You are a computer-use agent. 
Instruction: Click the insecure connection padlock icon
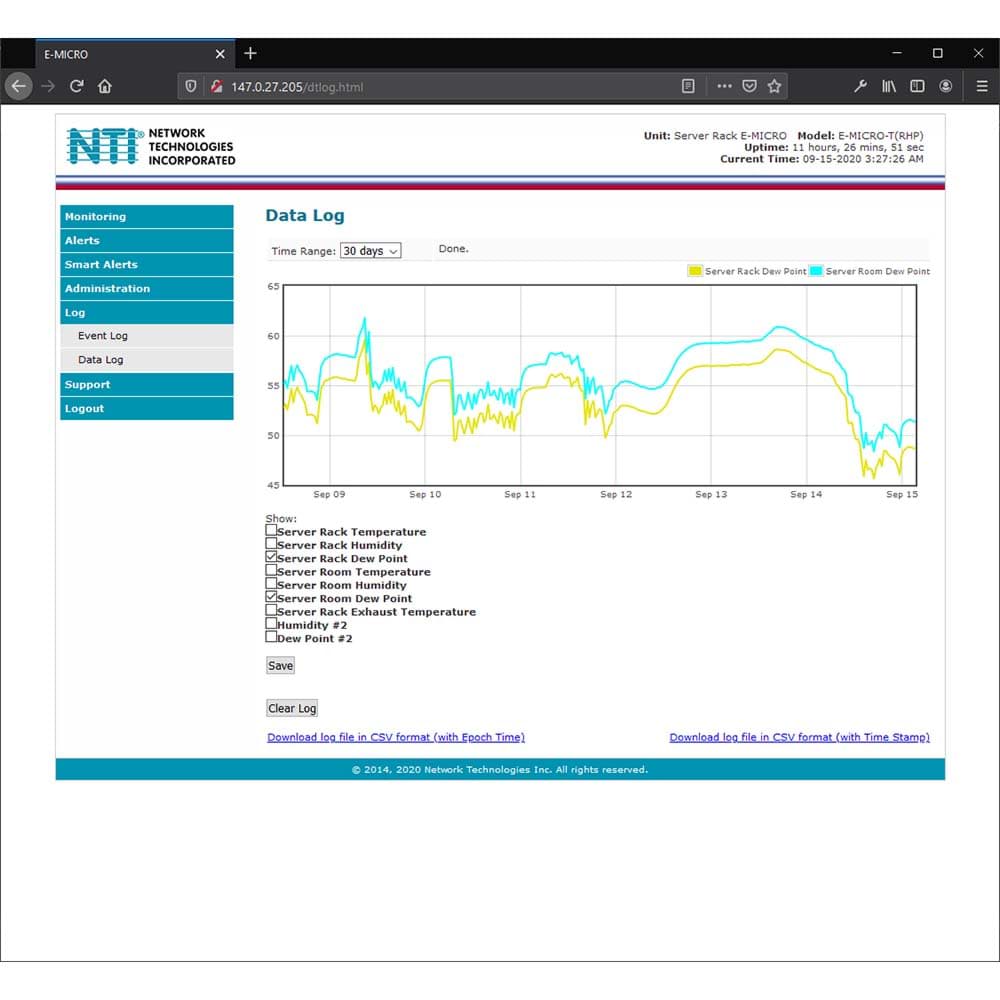217,86
